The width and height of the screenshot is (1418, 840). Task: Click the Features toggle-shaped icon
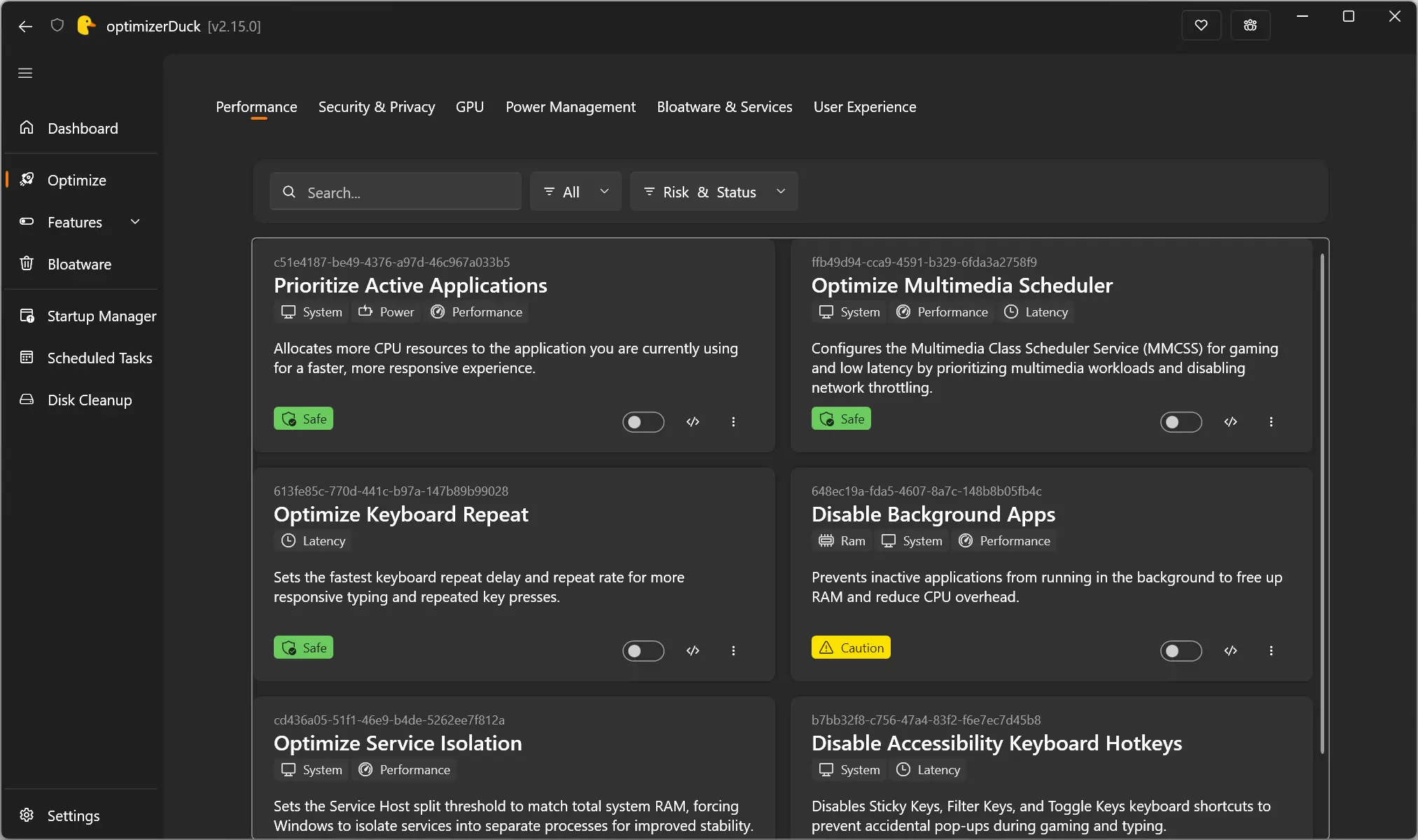click(27, 221)
